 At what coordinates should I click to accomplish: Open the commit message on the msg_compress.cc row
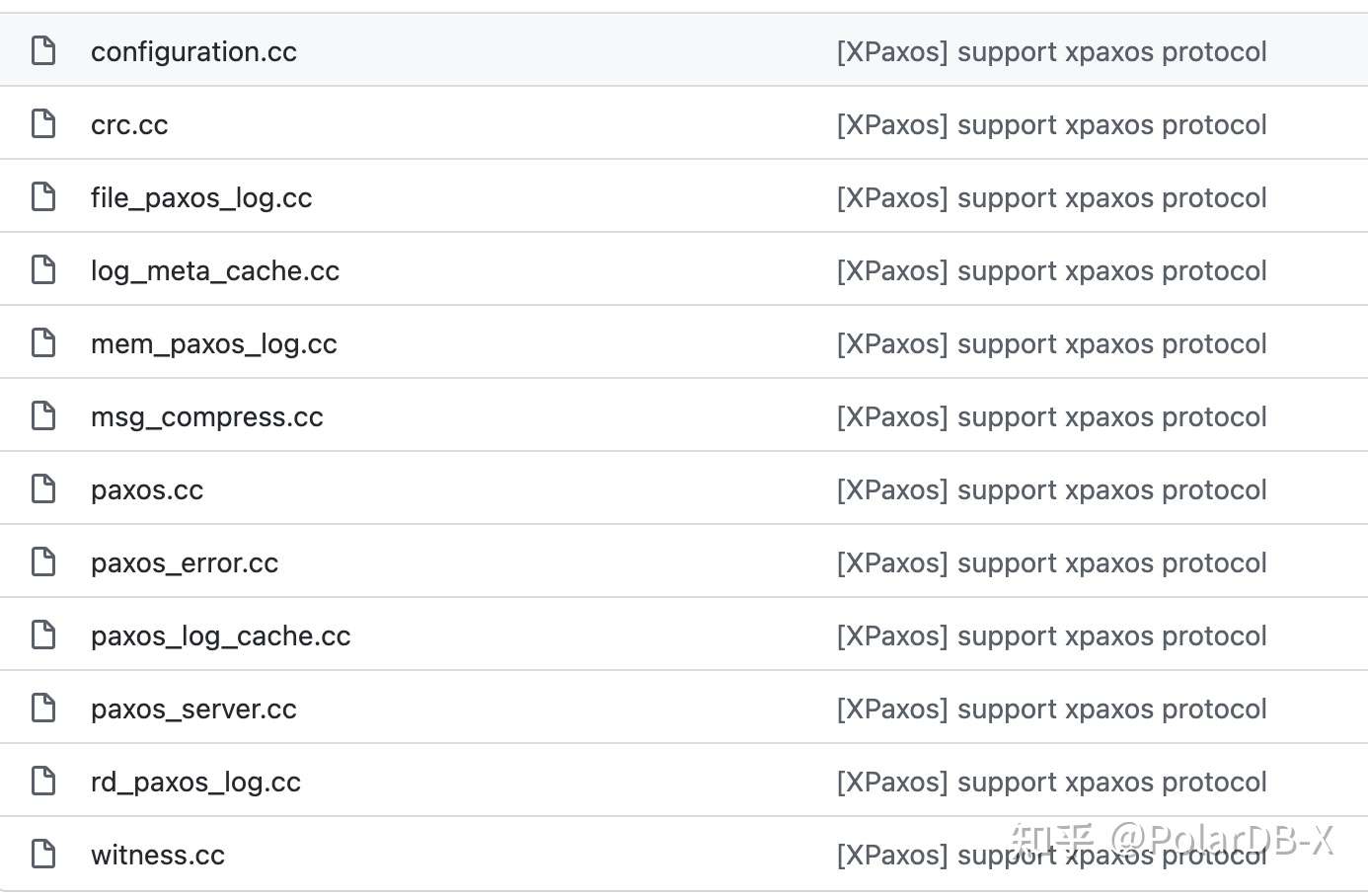tap(1051, 416)
